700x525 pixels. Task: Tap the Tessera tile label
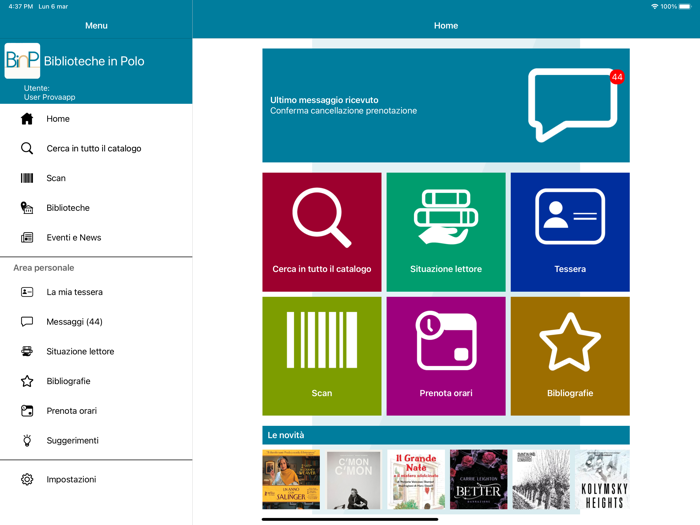tap(570, 269)
